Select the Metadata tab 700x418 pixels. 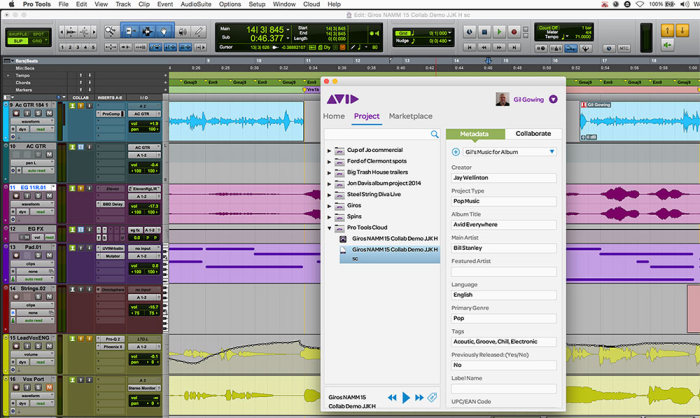(475, 134)
